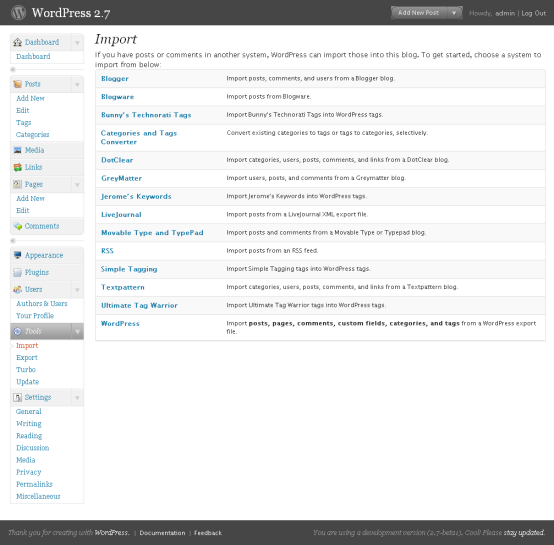The image size is (554, 545).
Task: Open Miscellaneous settings
Action: (38, 496)
